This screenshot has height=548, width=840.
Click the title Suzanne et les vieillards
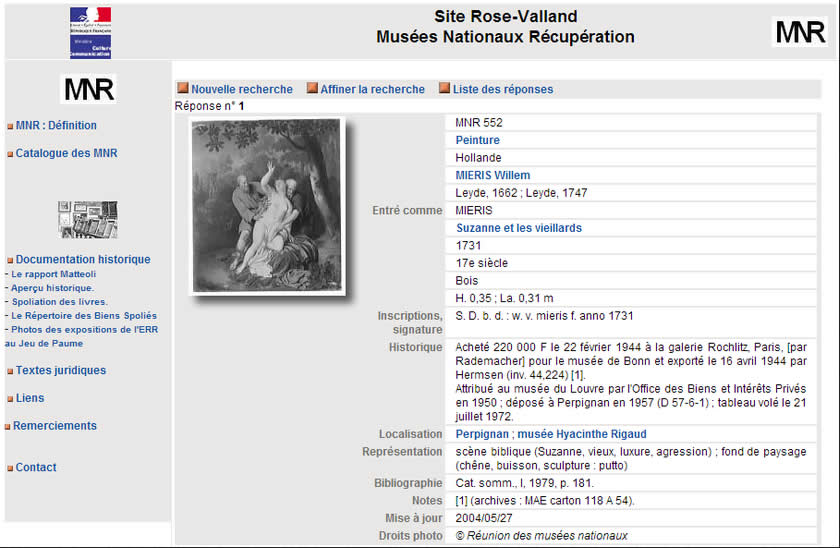pos(519,228)
